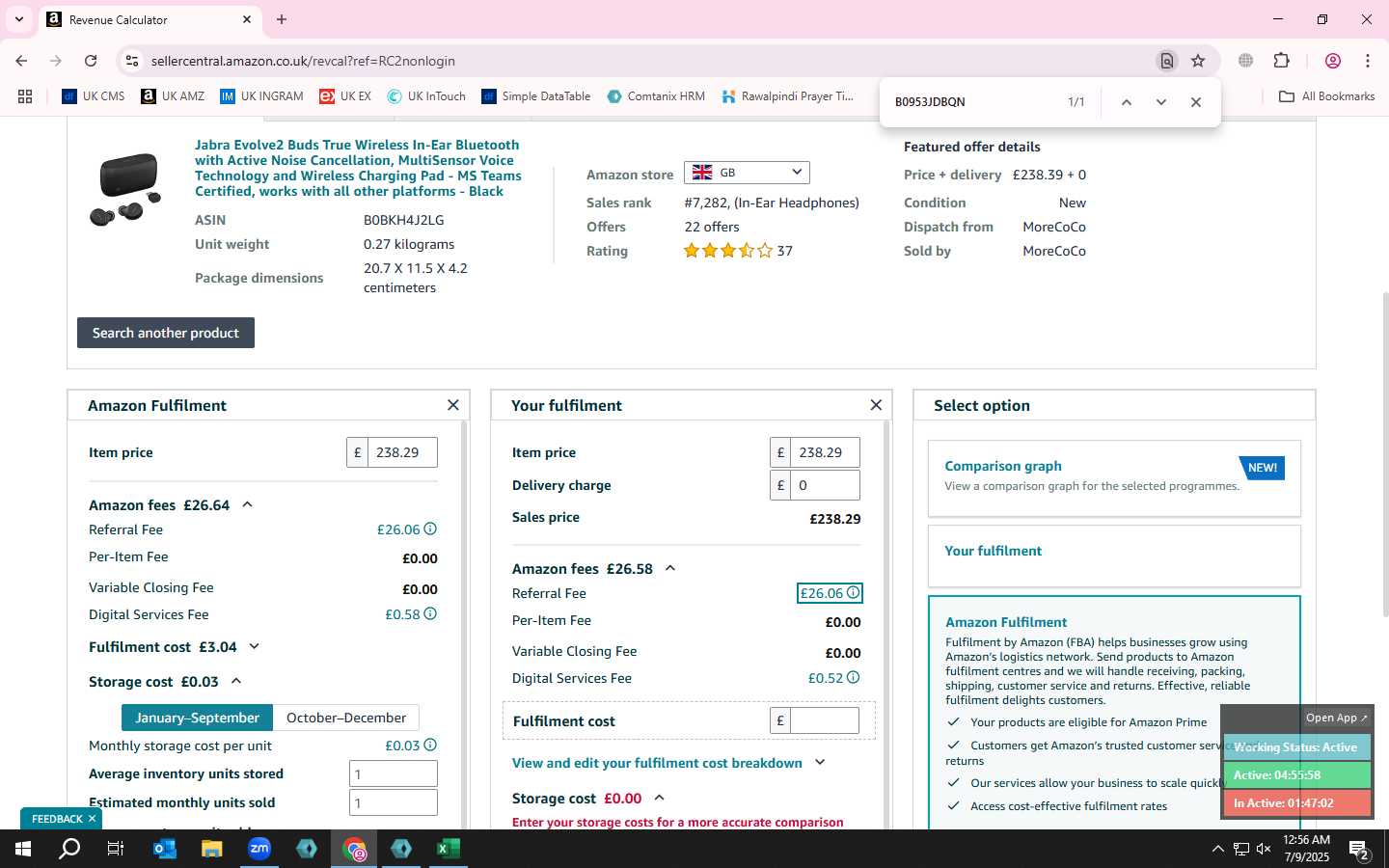Reload the Revenue Calculator page
The image size is (1389, 868).
tap(91, 61)
